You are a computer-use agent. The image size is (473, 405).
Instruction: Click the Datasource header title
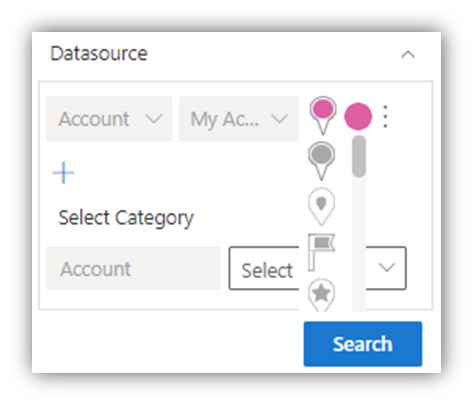click(x=99, y=54)
